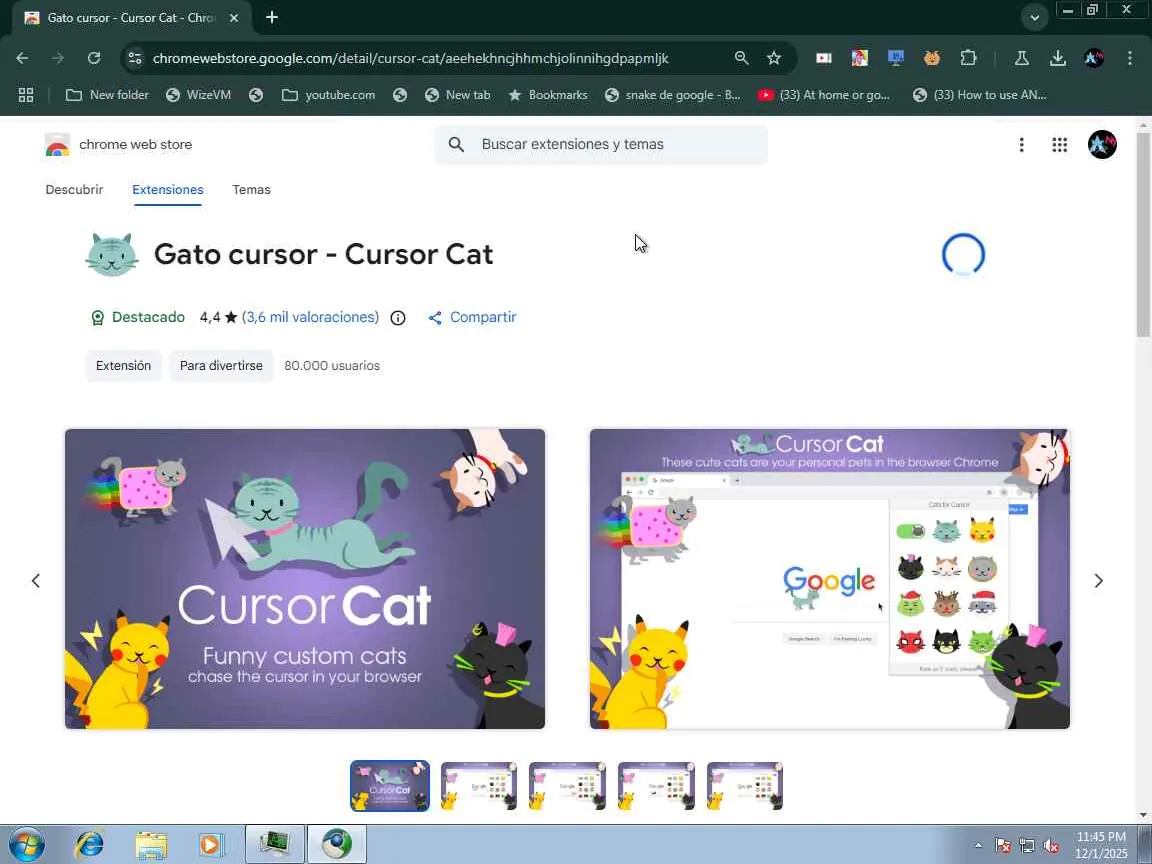Open Chrome Labs flask icon
This screenshot has width=1152, height=864.
(x=1021, y=58)
